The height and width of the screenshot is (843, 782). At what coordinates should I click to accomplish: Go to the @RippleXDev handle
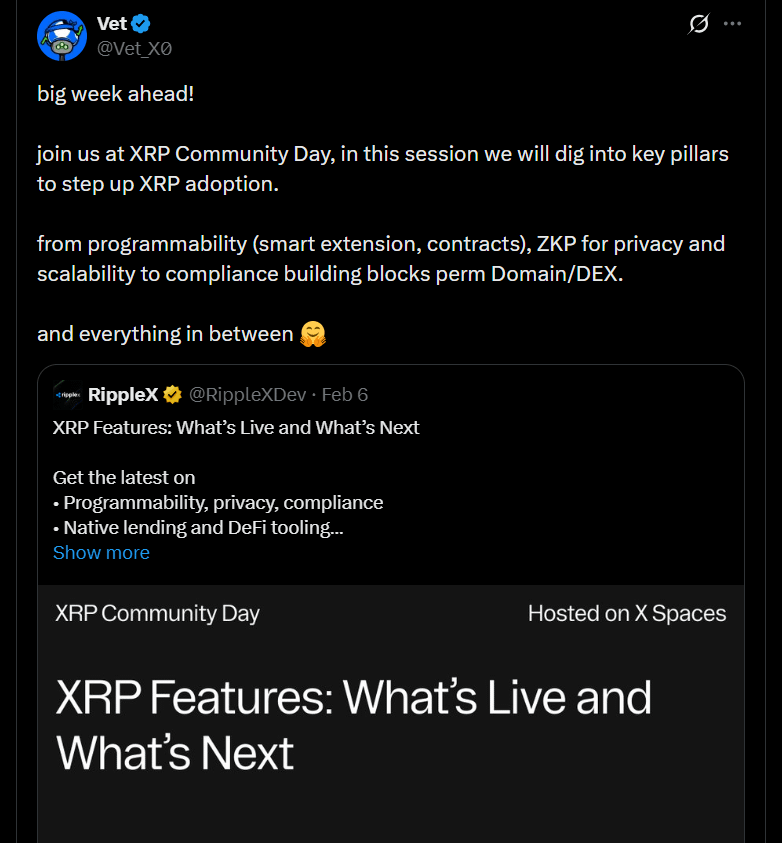point(247,395)
